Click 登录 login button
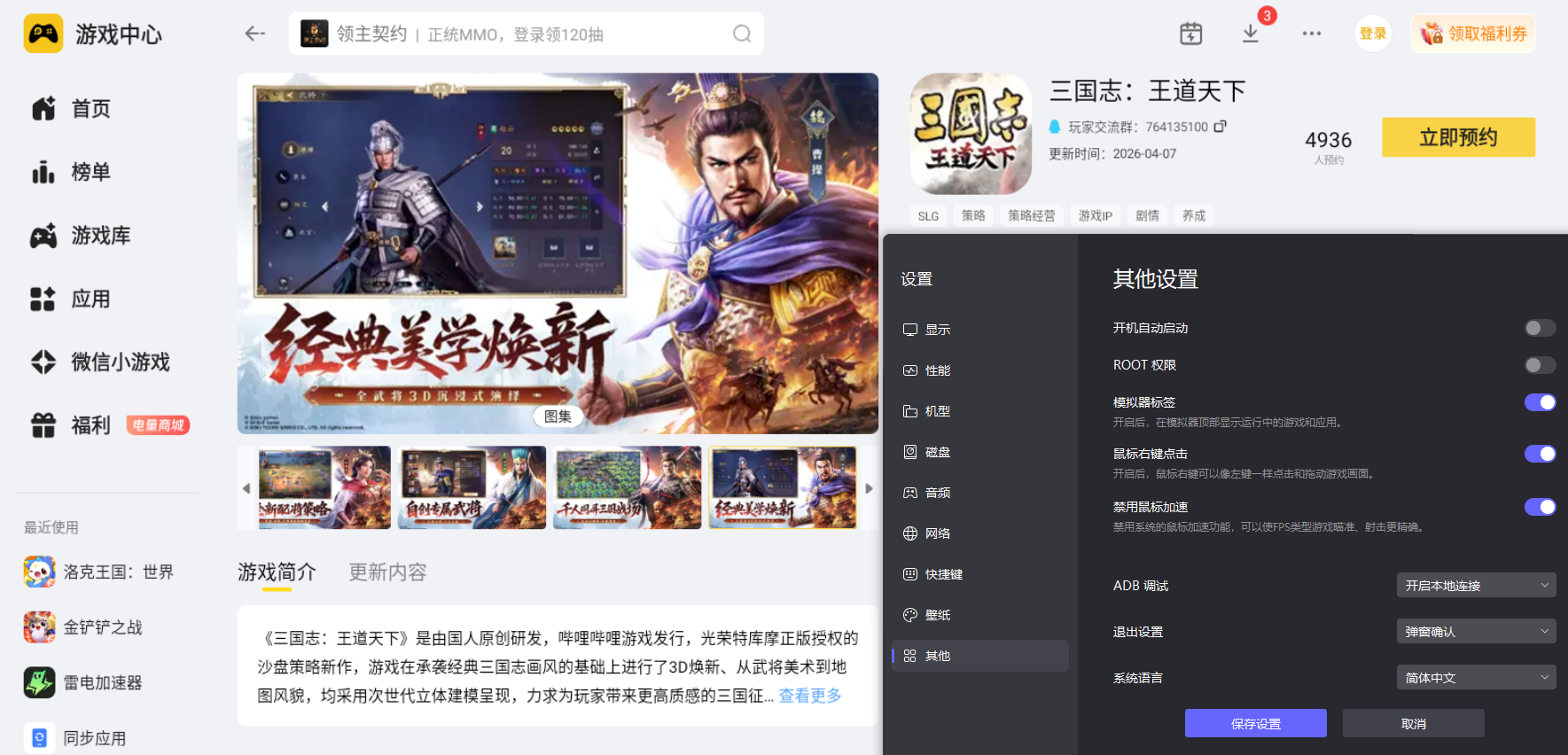This screenshot has height=755, width=1568. (1373, 34)
